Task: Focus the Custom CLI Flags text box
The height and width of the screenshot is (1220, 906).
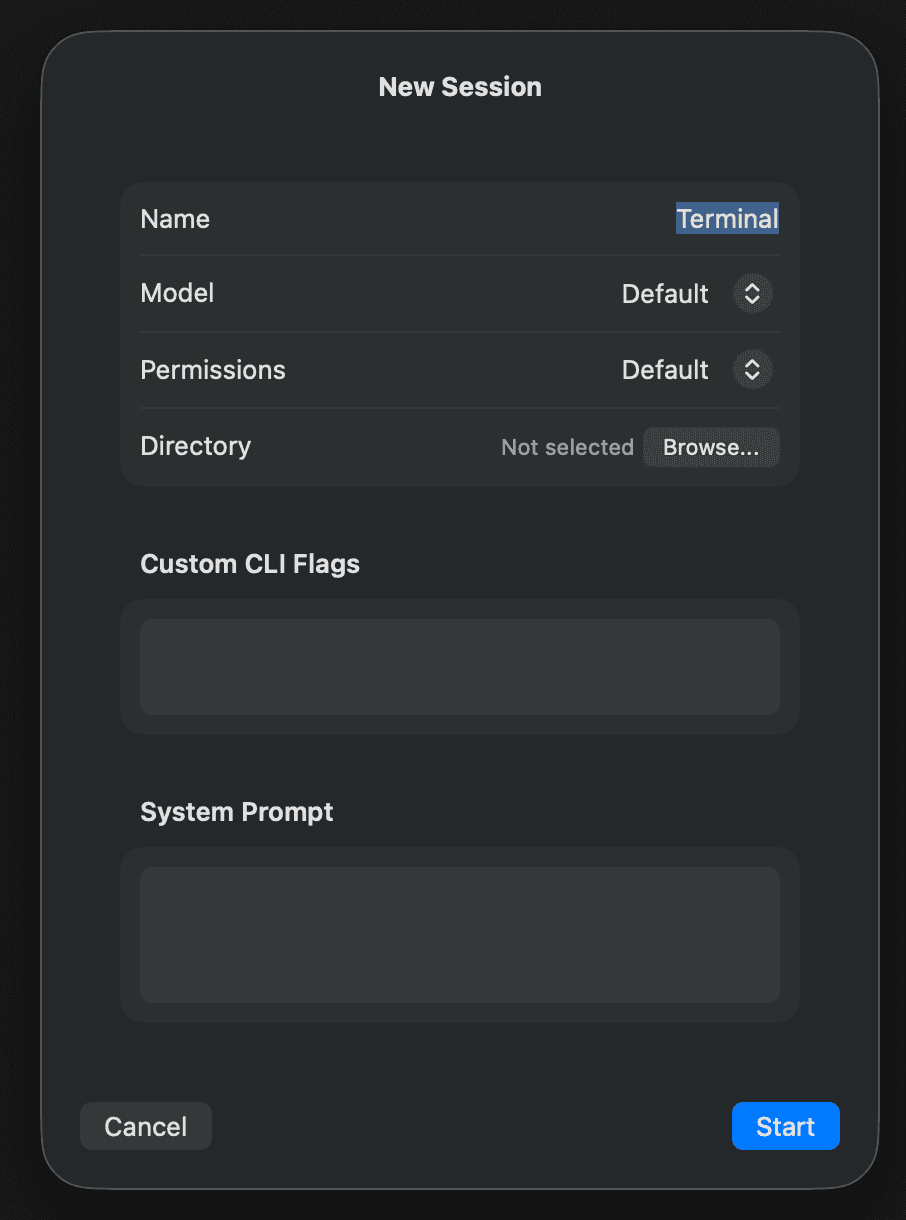Action: pyautogui.click(x=459, y=667)
